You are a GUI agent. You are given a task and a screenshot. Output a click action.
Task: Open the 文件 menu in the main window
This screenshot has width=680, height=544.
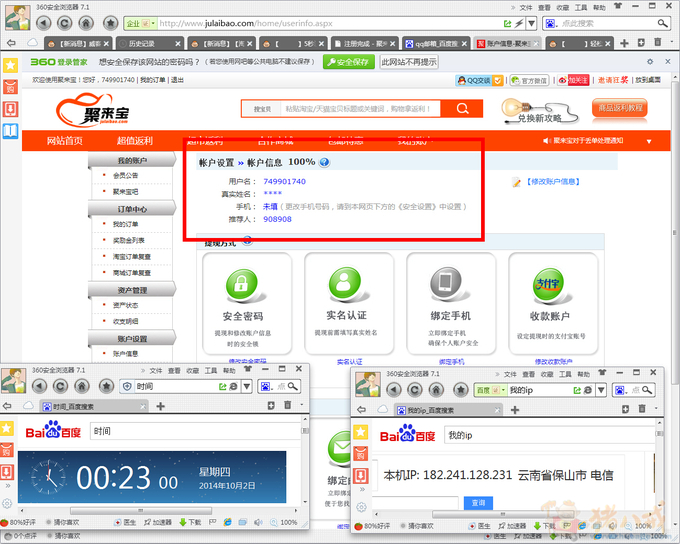[x=525, y=7]
